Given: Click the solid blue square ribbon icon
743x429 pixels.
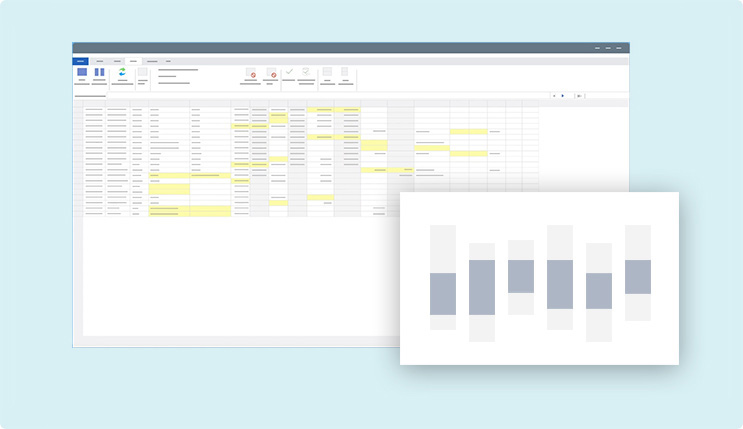Looking at the screenshot, I should coord(82,72).
